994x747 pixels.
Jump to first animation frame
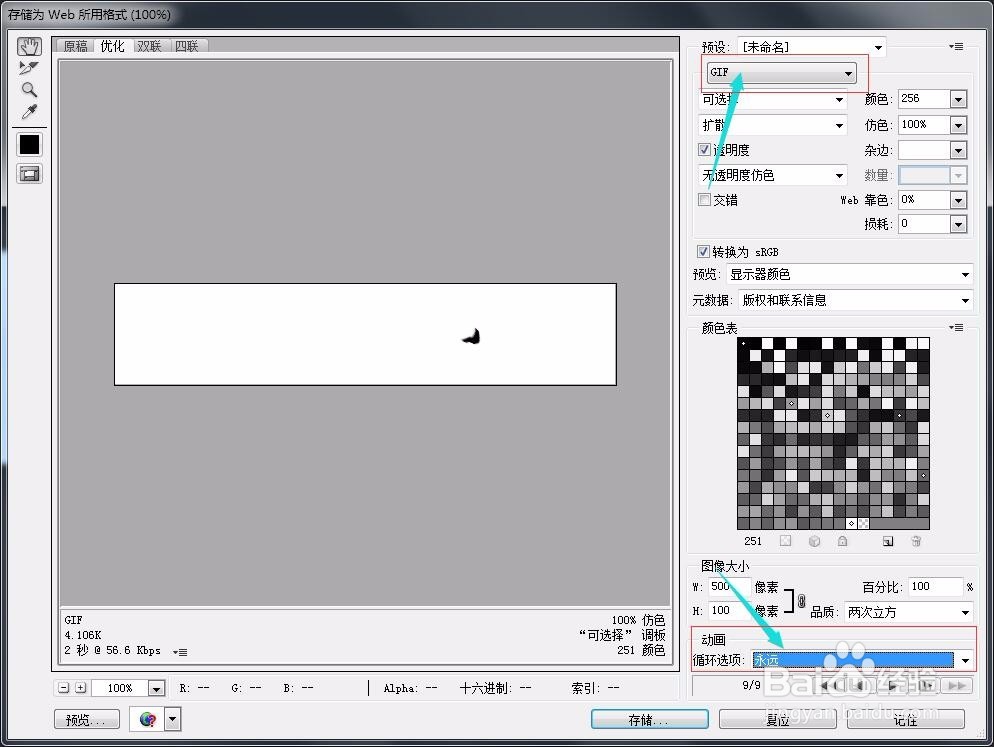click(828, 686)
